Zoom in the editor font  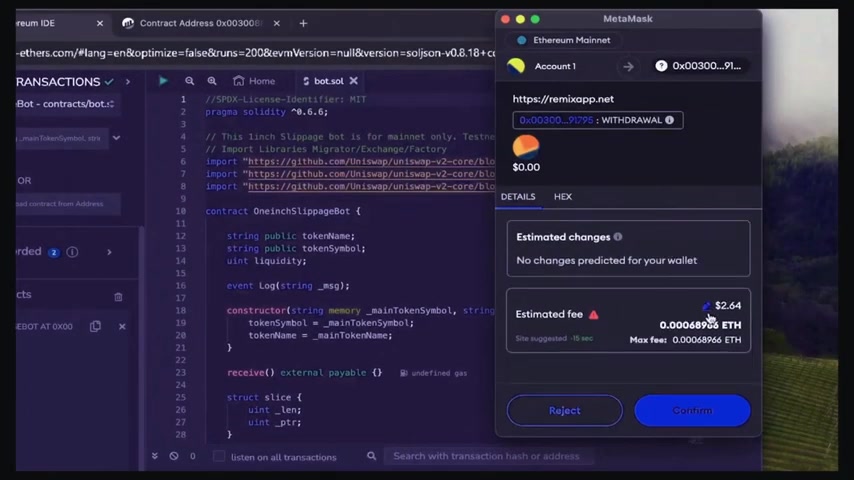[x=212, y=81]
